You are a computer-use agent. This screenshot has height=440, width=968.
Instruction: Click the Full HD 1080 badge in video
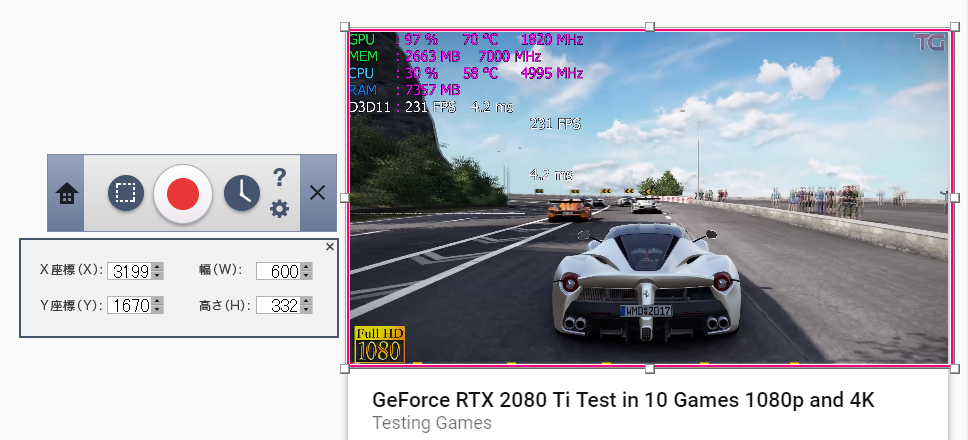[380, 344]
